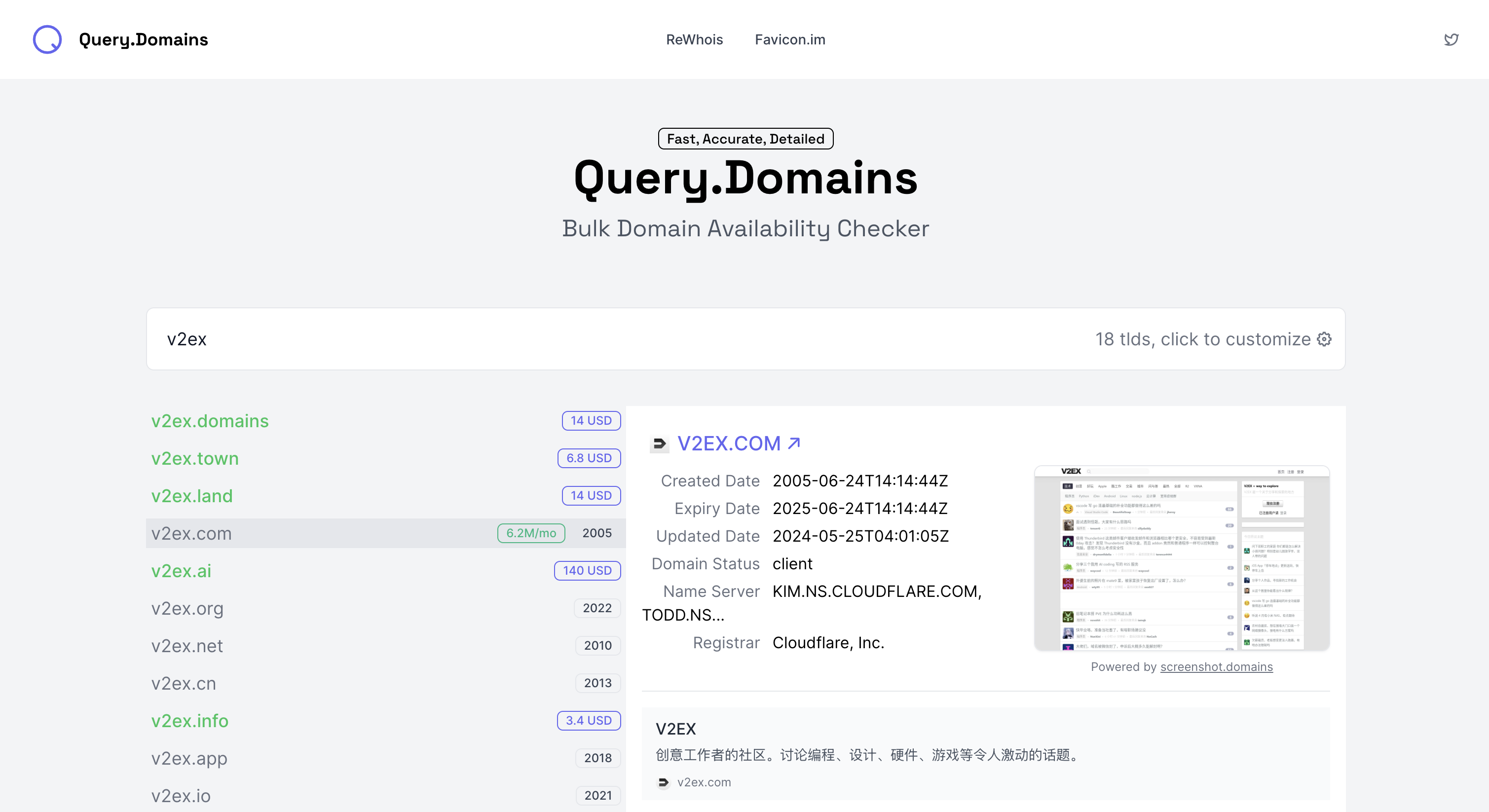Viewport: 1489px width, 812px height.
Task: Select the v2ex.cn domain row
Action: [386, 684]
